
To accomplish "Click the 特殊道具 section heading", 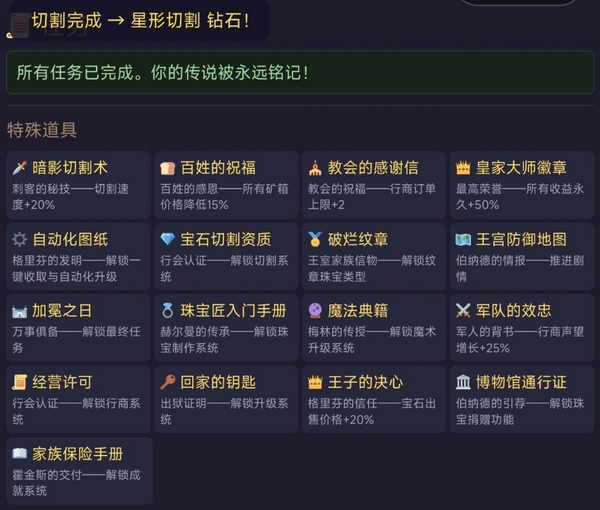I will [x=42, y=130].
